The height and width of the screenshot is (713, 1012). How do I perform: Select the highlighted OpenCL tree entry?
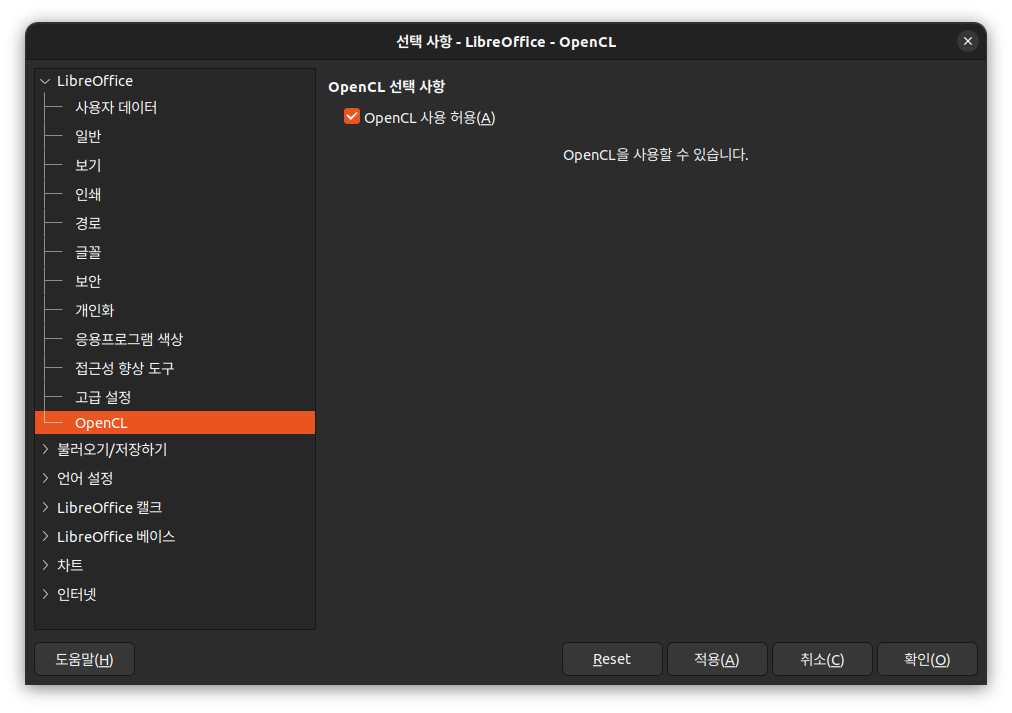[x=175, y=423]
